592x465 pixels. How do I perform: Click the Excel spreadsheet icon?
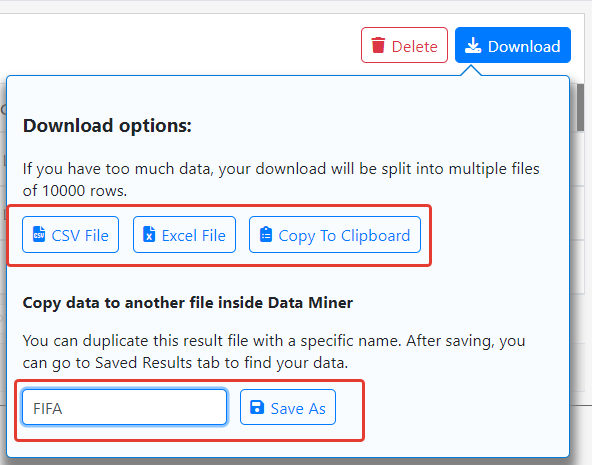point(149,234)
